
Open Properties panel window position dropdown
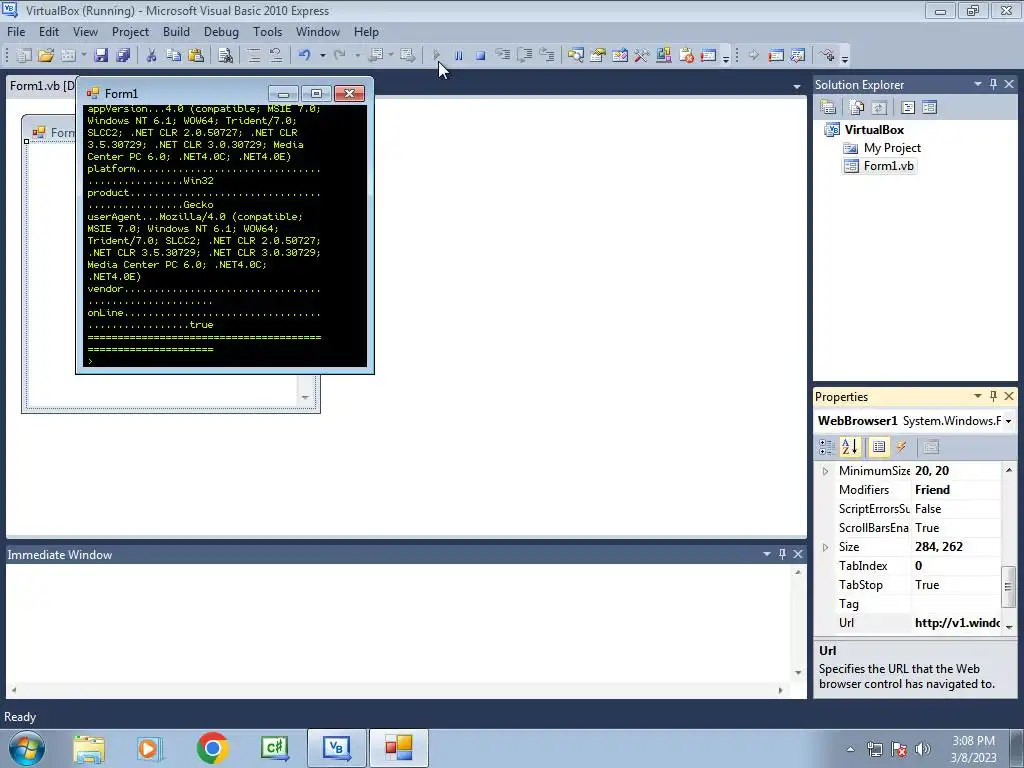click(x=978, y=396)
